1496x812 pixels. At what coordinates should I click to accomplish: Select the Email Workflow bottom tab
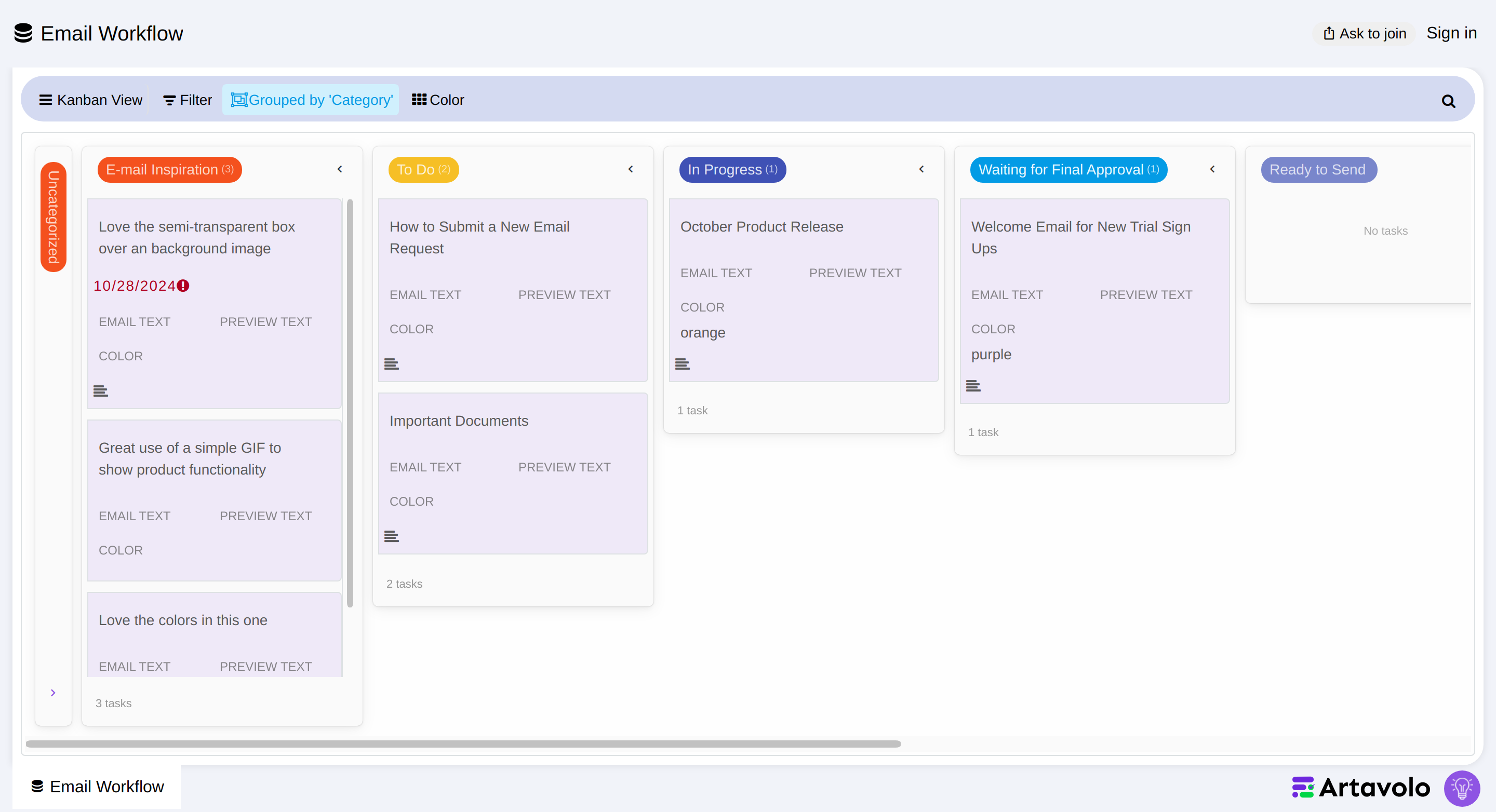97,787
